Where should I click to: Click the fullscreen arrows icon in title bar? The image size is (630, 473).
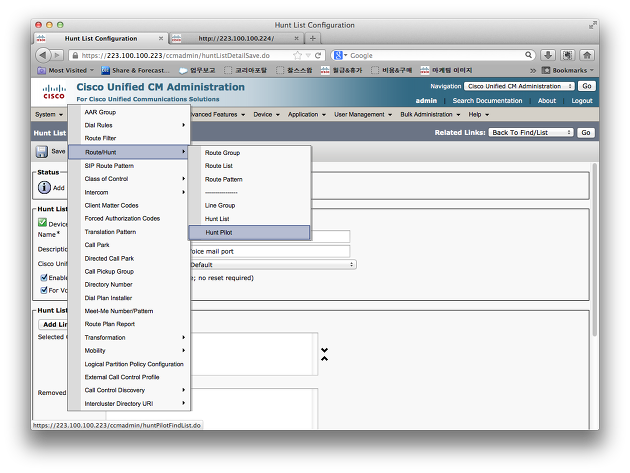point(592,25)
